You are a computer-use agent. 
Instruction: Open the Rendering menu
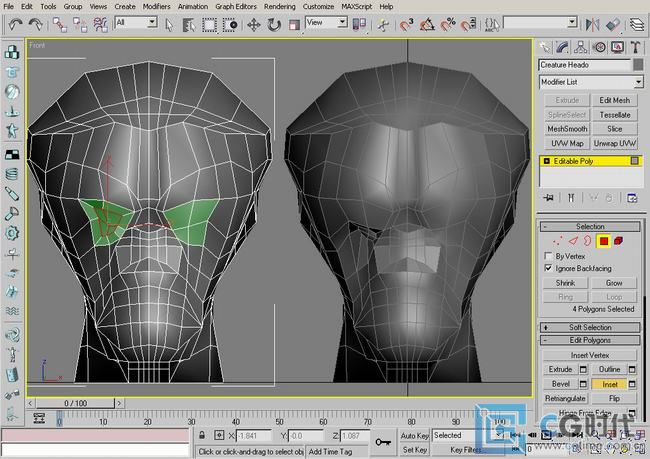click(280, 6)
